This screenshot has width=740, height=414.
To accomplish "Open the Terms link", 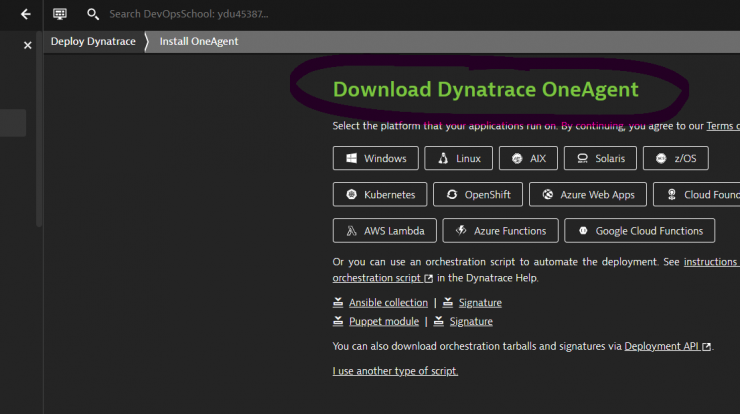I will pos(723,126).
